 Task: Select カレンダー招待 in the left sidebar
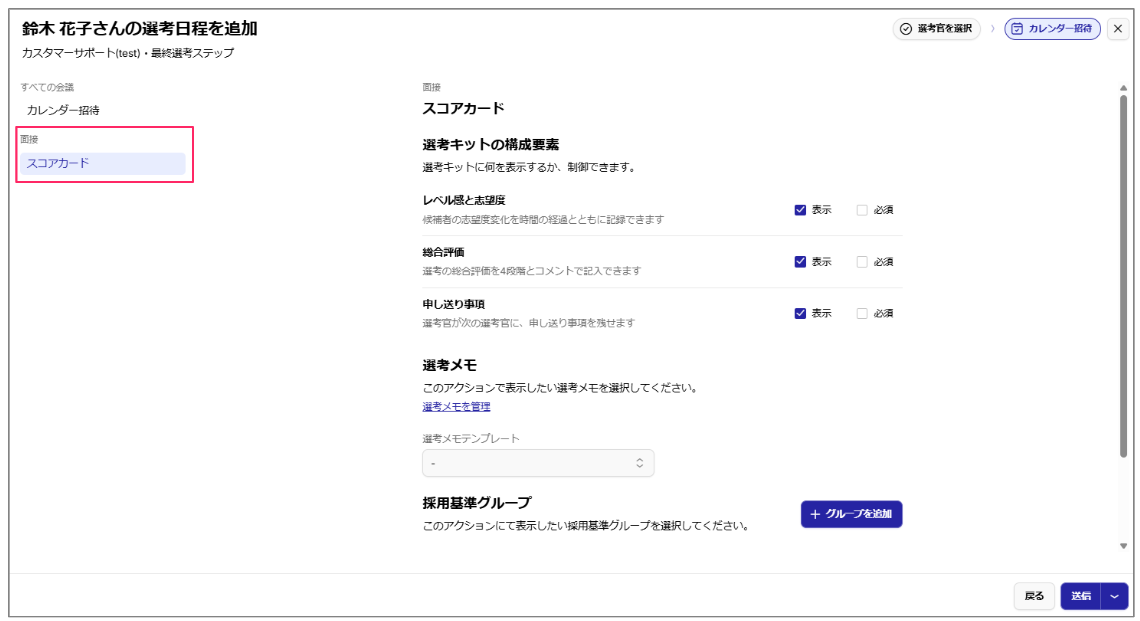pyautogui.click(x=63, y=111)
